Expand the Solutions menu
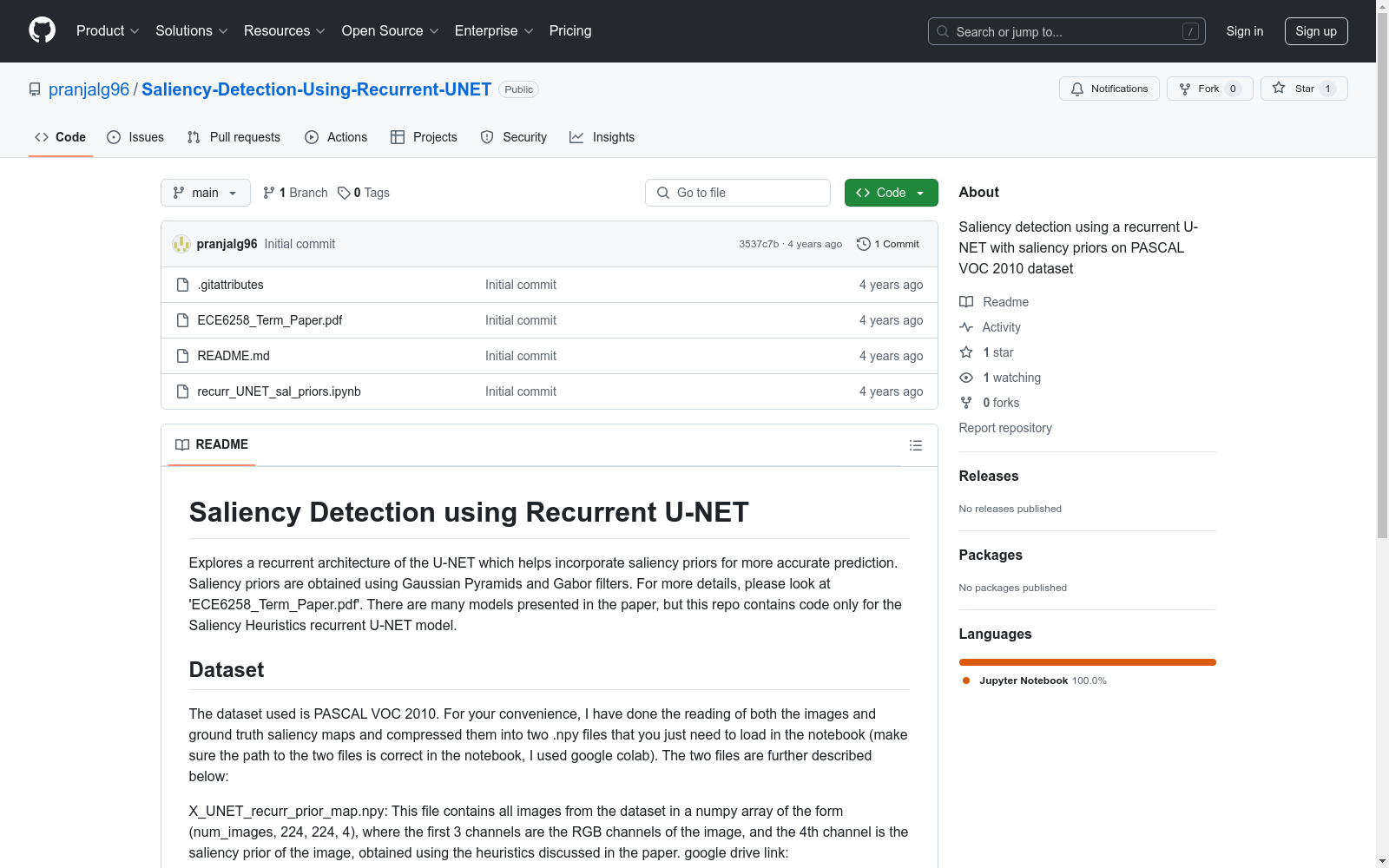 [192, 30]
